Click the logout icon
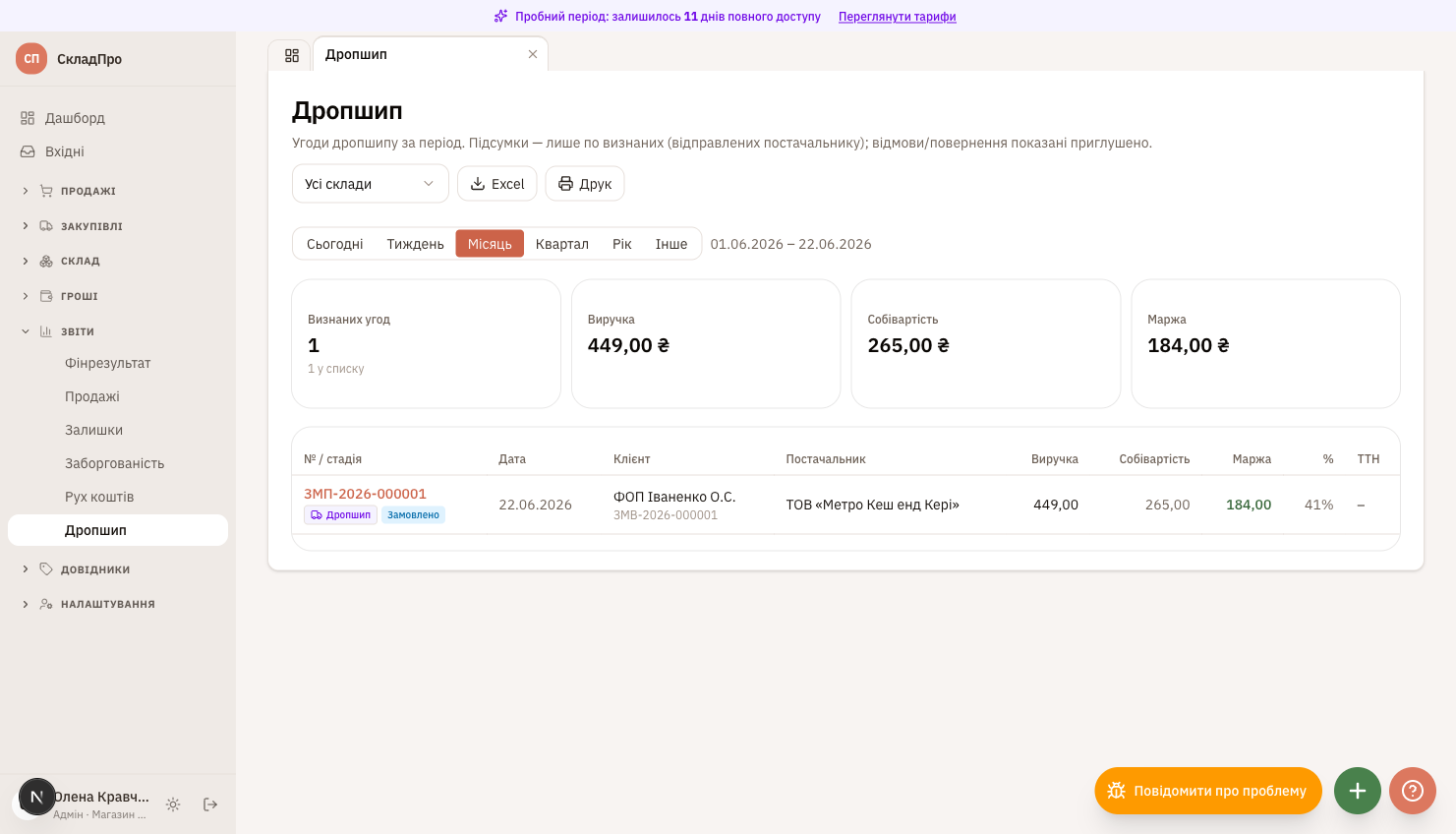The width and height of the screenshot is (1456, 834). (x=210, y=804)
